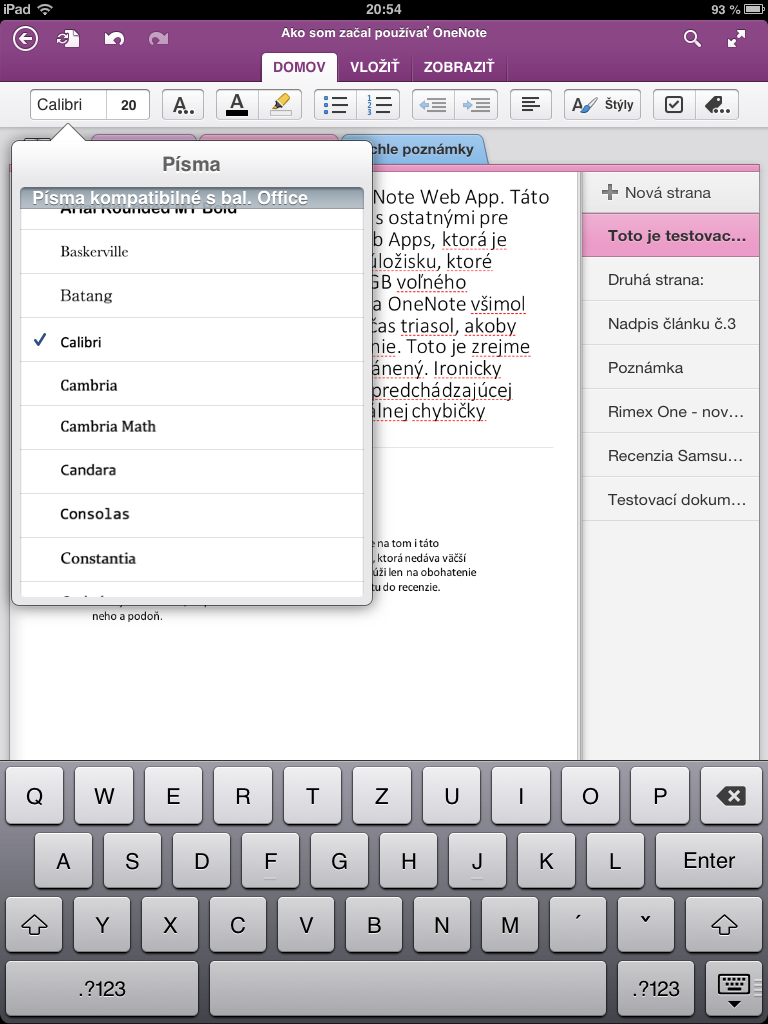Undo the last action
Screen dimensions: 768x1024
pyautogui.click(x=114, y=39)
